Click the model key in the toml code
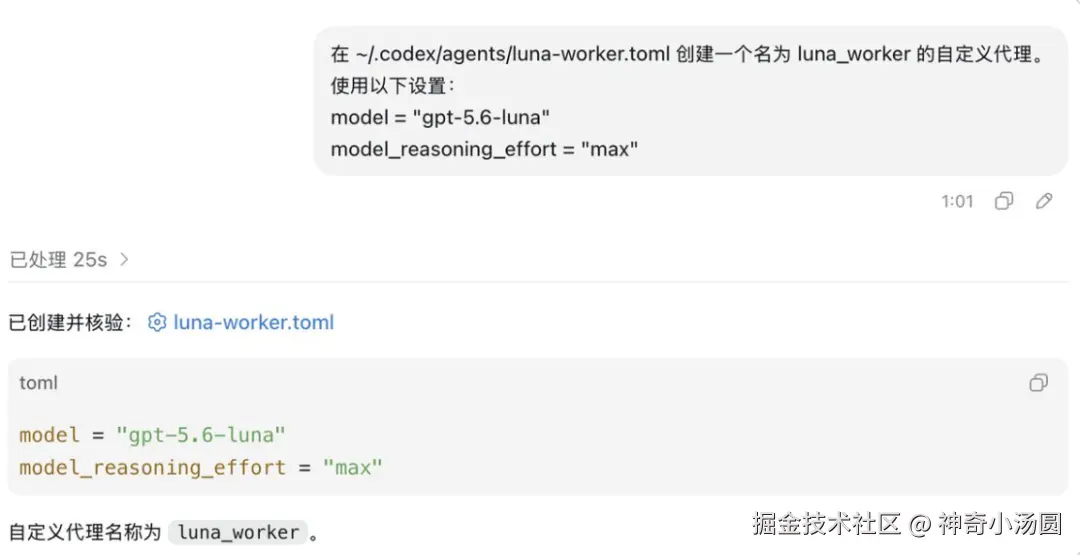This screenshot has width=1080, height=555. [x=50, y=435]
